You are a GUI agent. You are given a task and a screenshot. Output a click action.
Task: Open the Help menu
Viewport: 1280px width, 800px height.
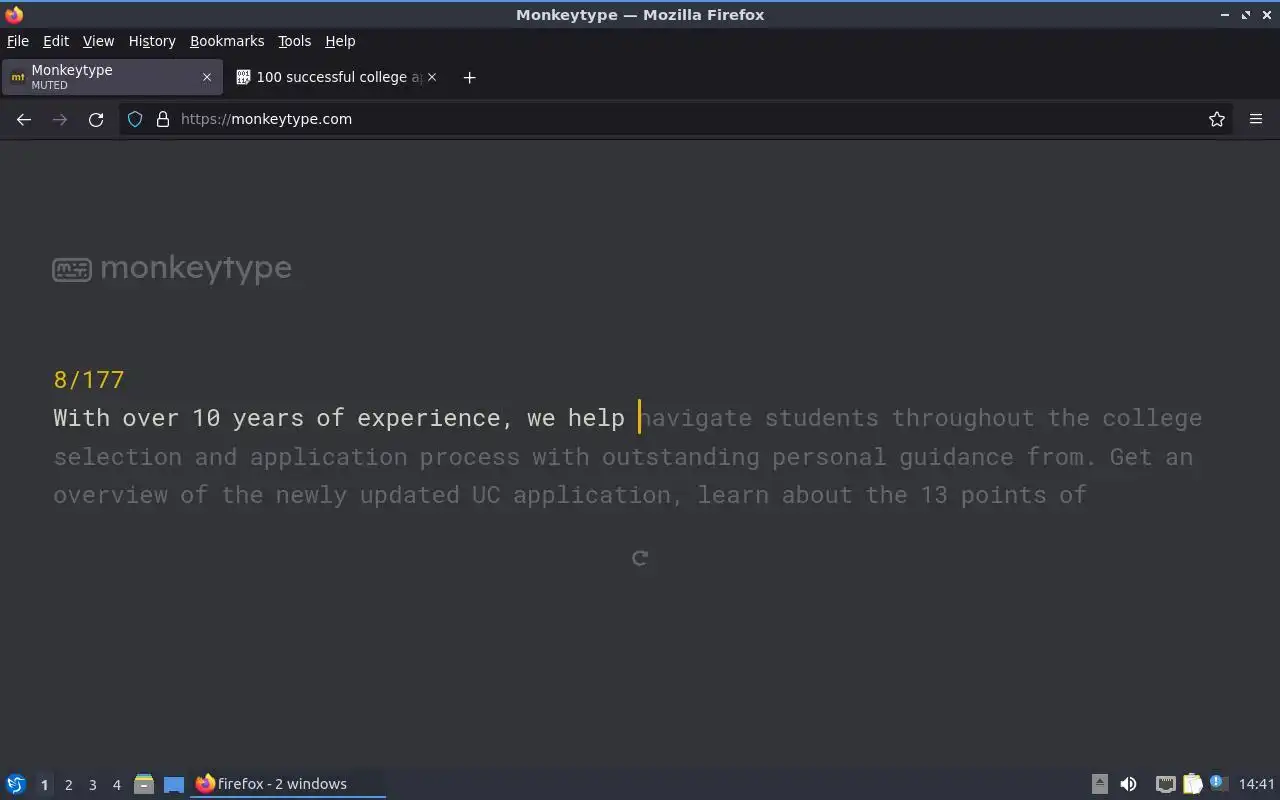pyautogui.click(x=340, y=41)
